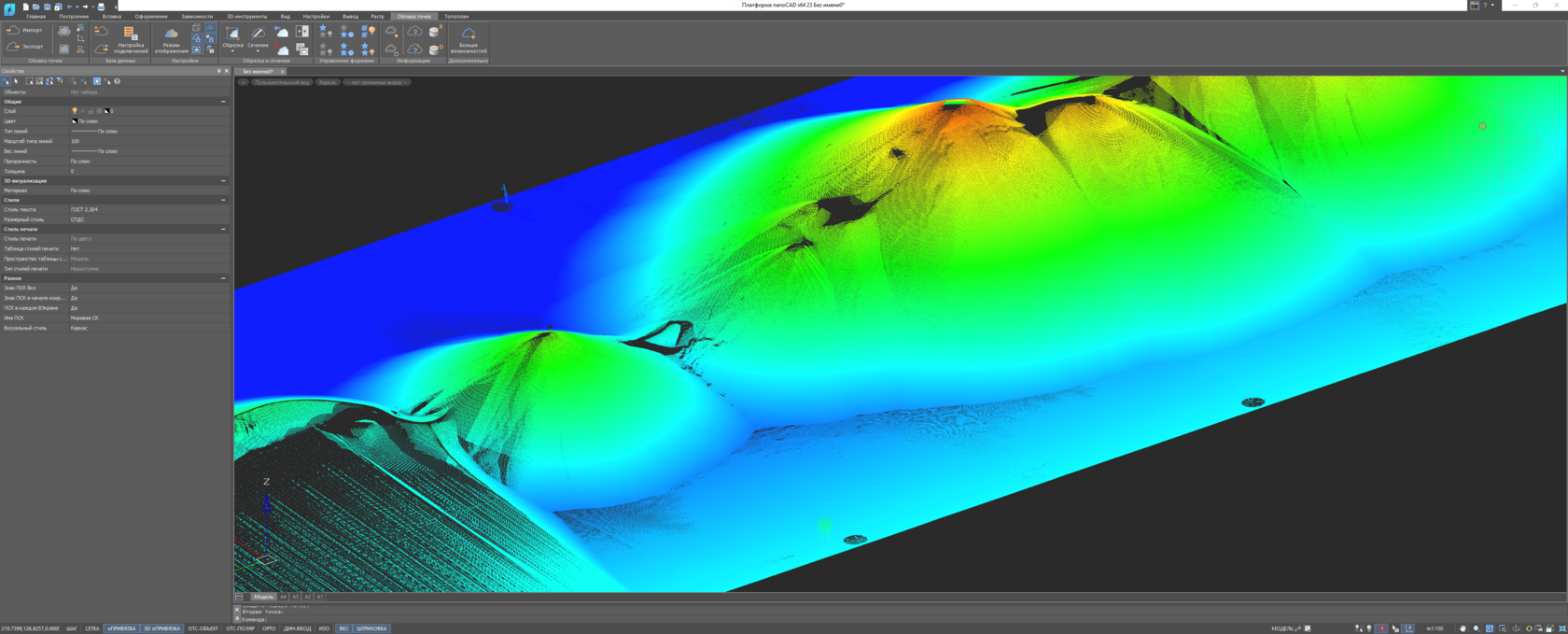Collapse the Общие properties section

pyautogui.click(x=223, y=102)
